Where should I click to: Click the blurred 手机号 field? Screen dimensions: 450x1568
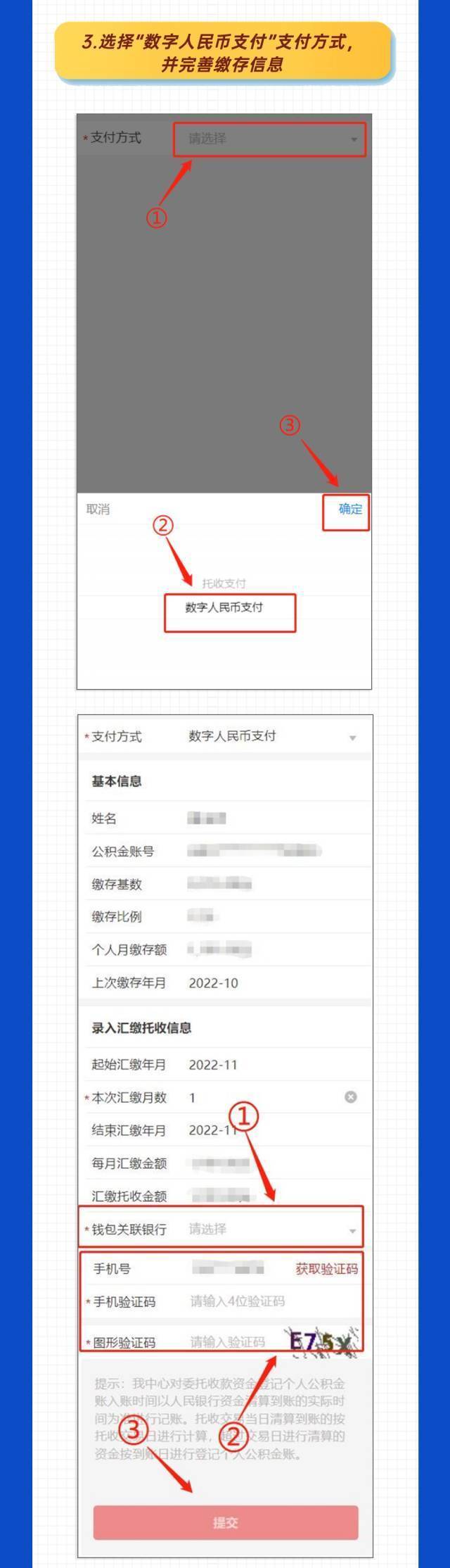click(x=228, y=1269)
